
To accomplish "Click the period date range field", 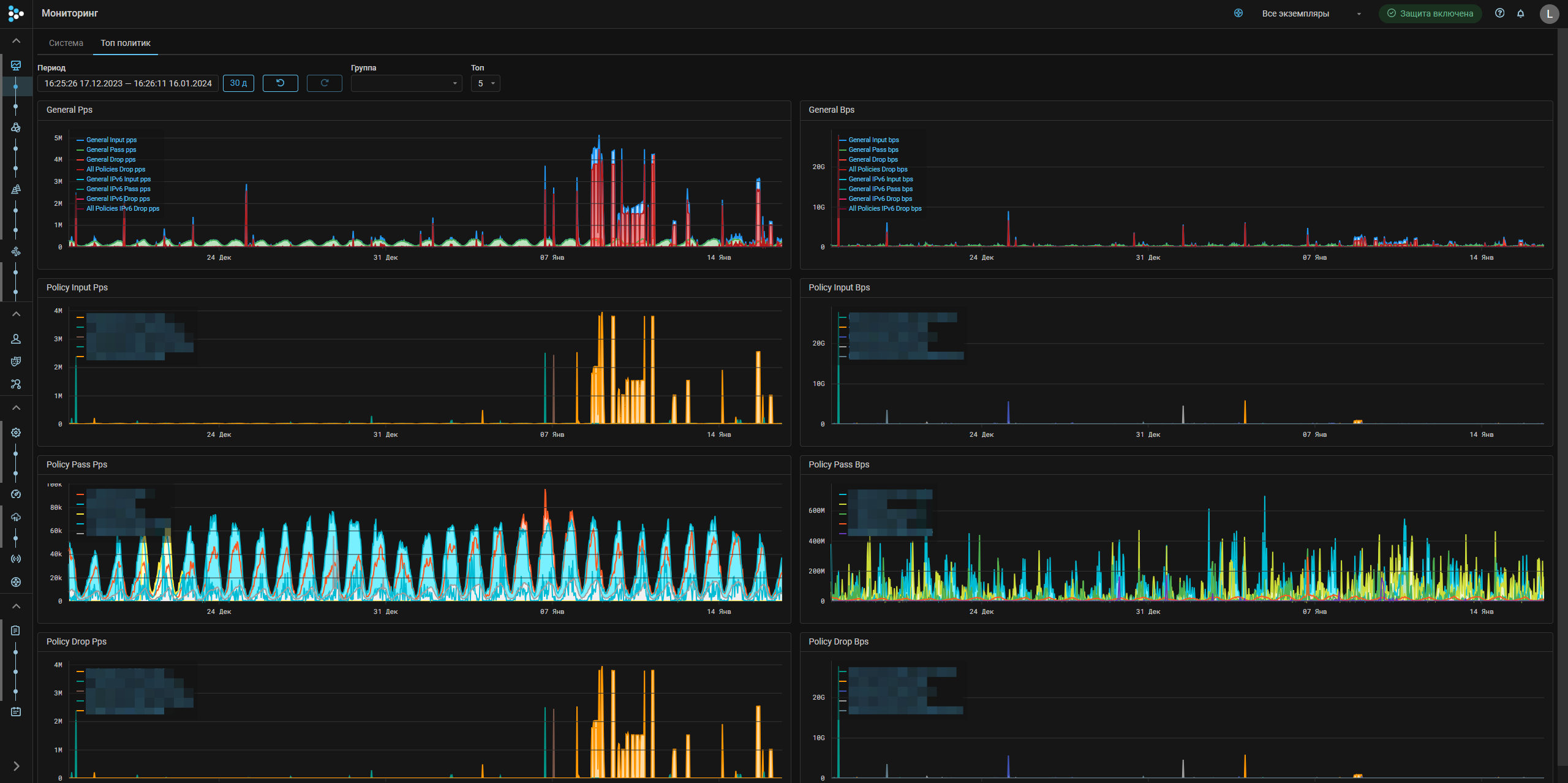I will pyautogui.click(x=128, y=83).
